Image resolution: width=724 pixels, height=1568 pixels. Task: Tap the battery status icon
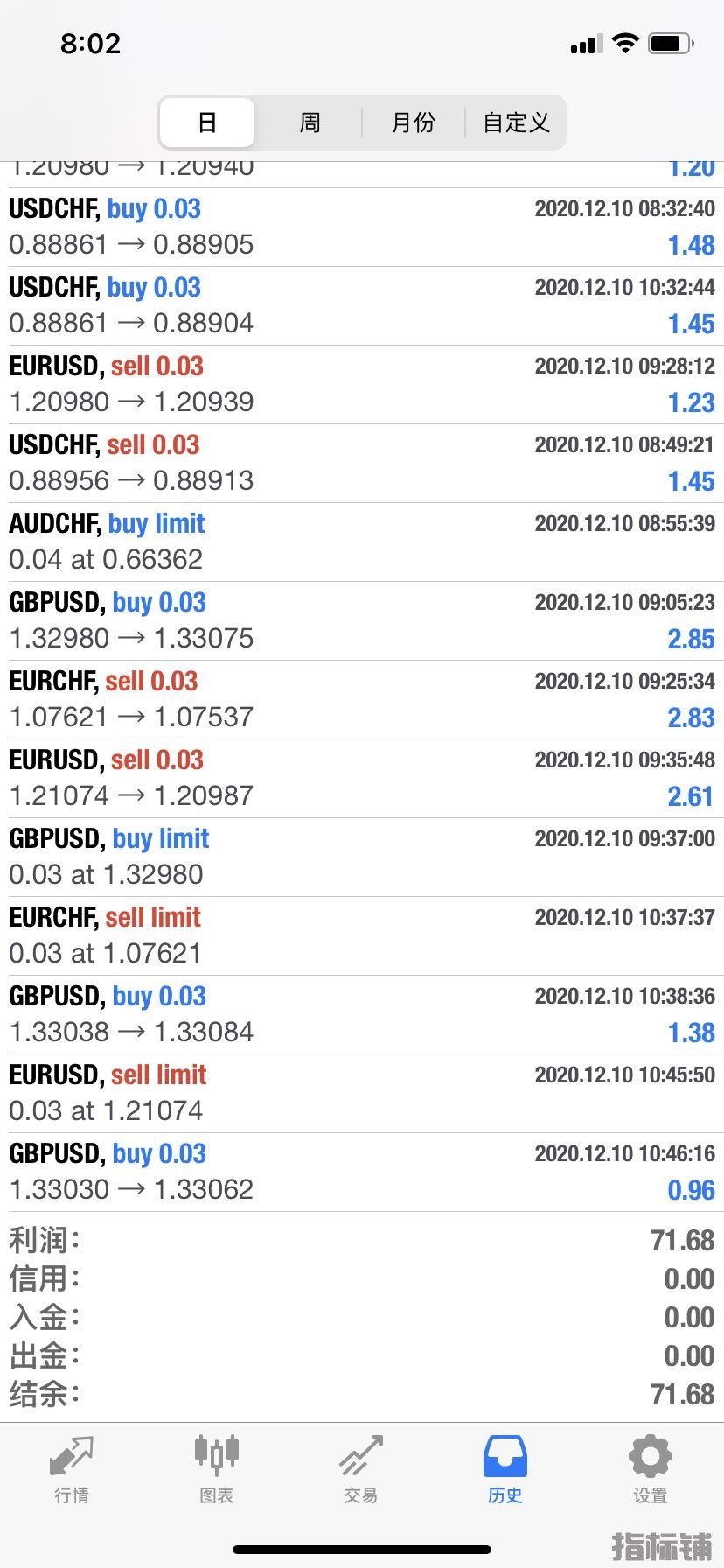672,43
